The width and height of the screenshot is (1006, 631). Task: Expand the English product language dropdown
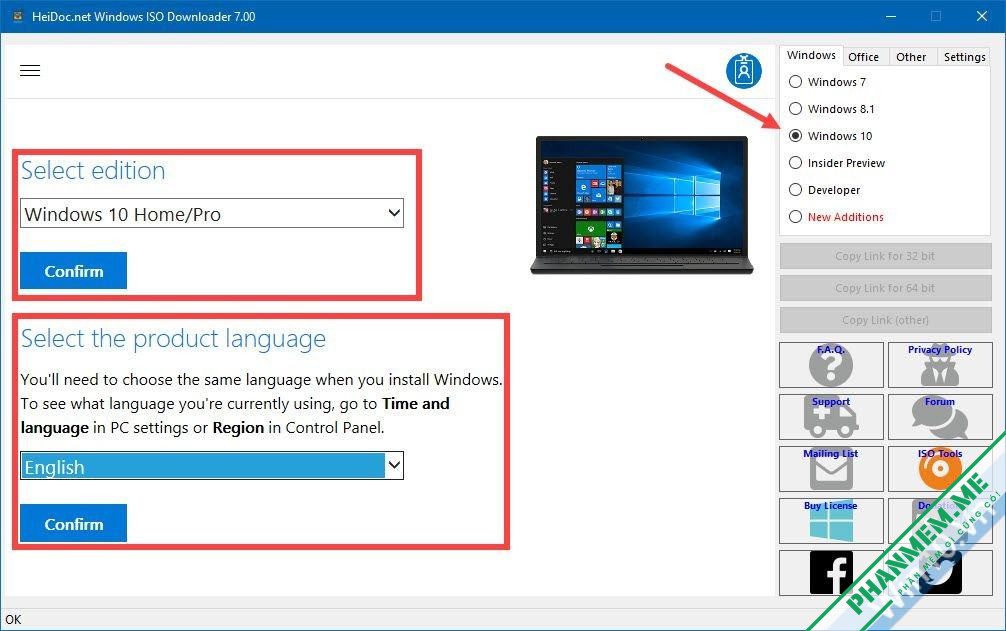(212, 466)
